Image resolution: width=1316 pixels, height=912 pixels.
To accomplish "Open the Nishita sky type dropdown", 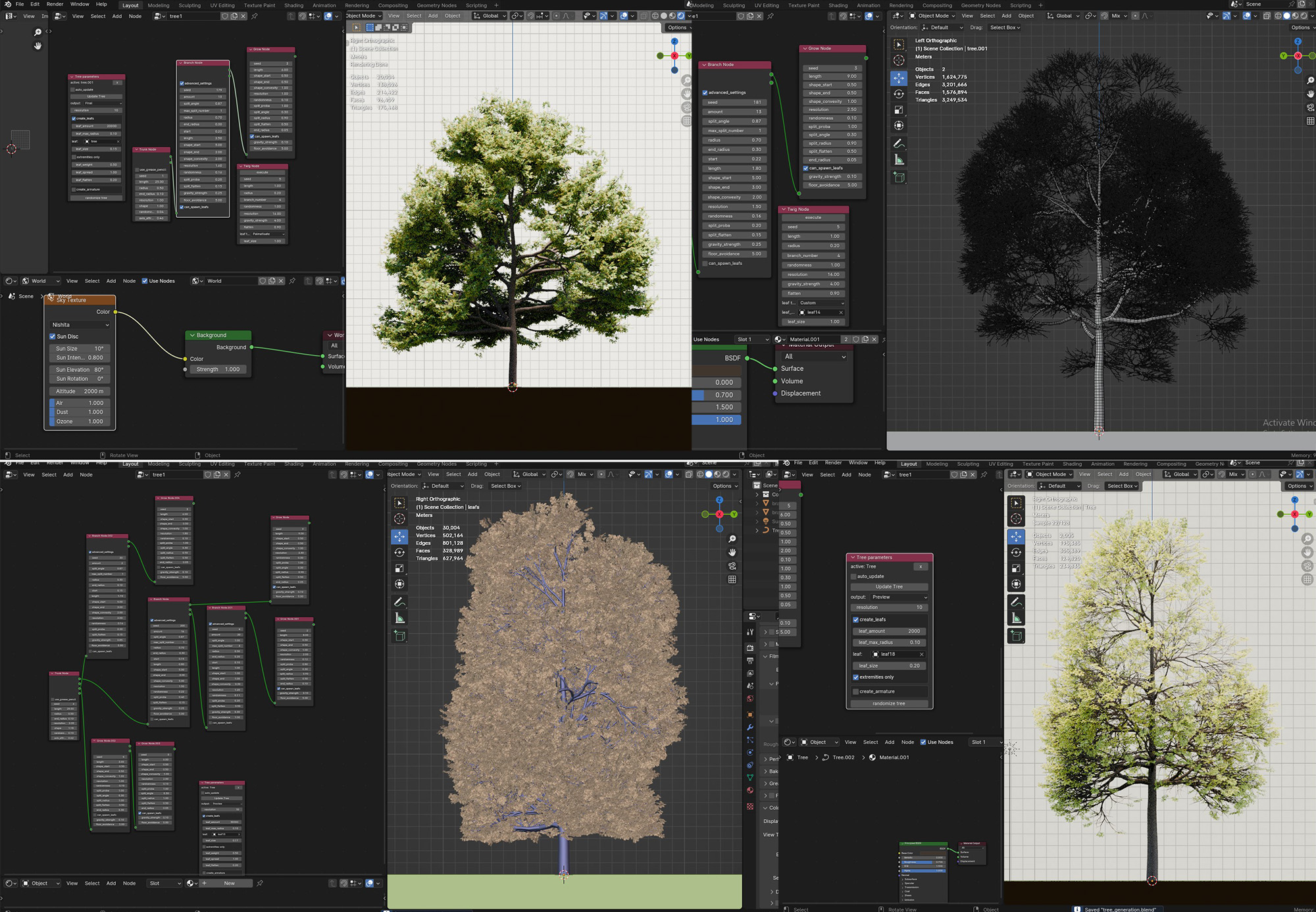I will [80, 324].
